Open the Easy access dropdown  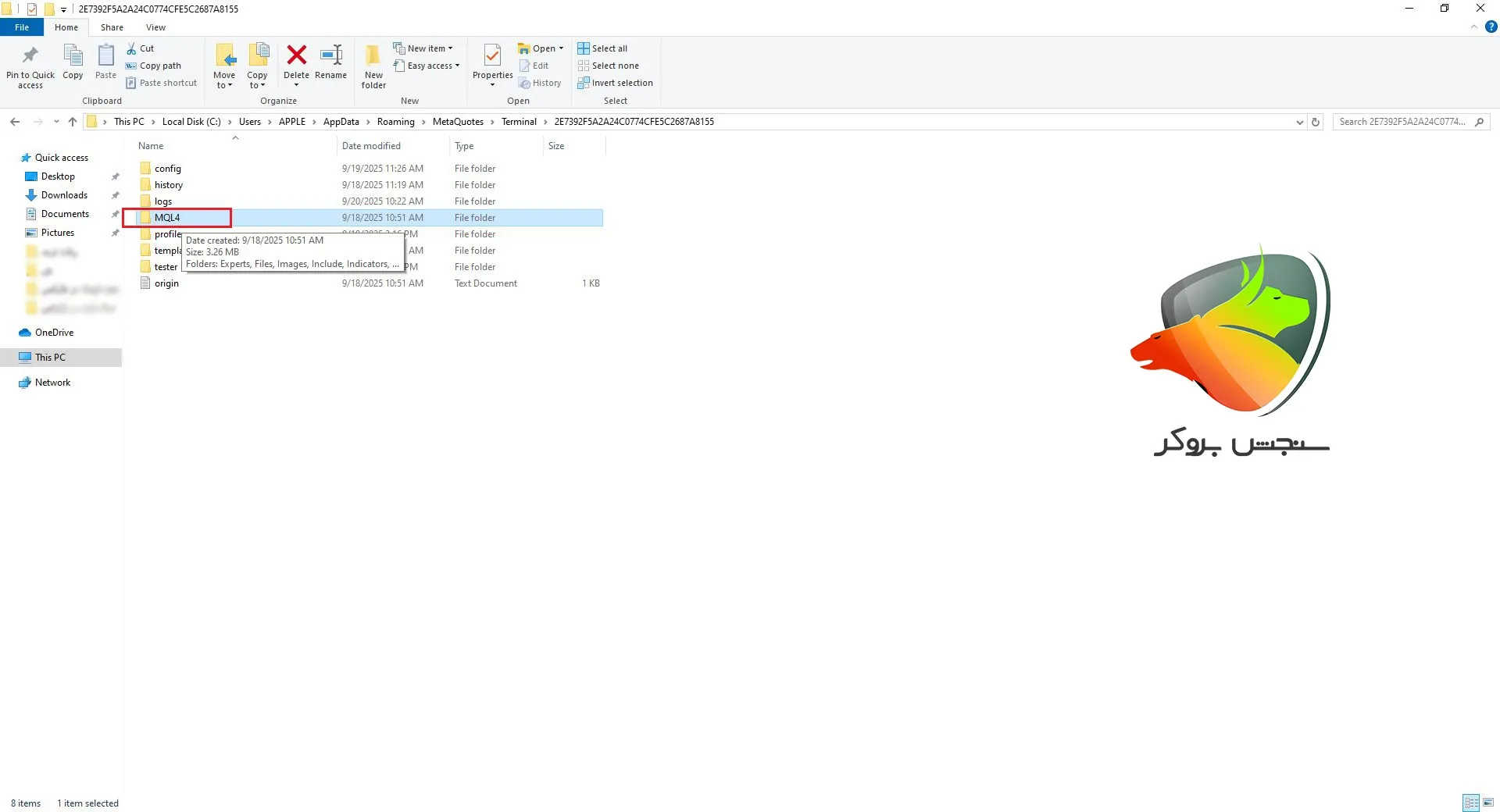click(427, 66)
